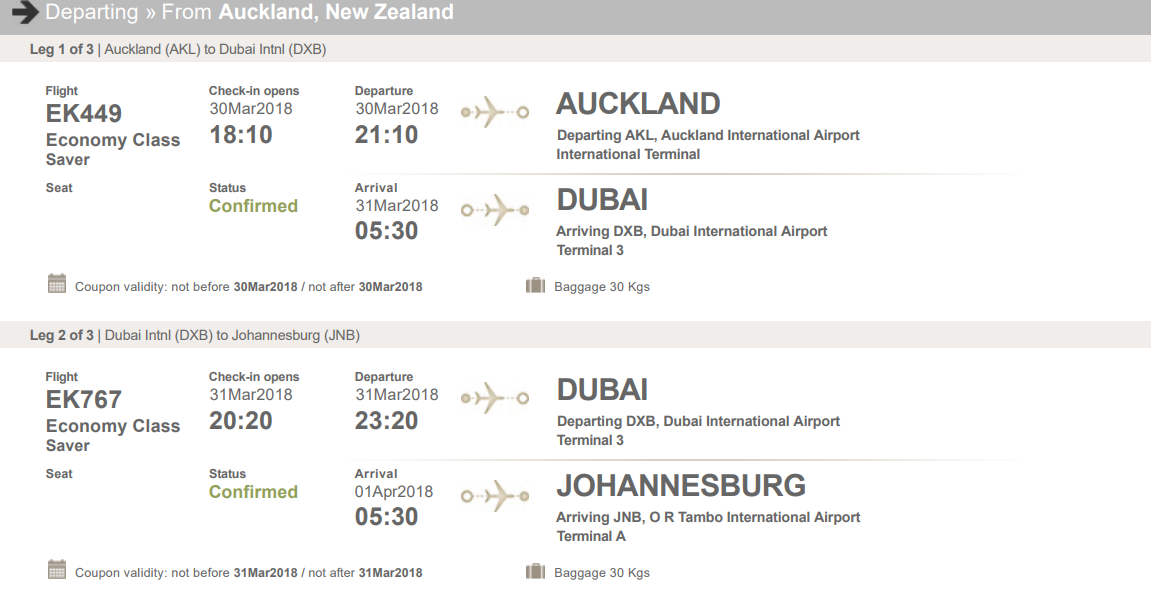Click the JOHANNESBURG arrival city heading
The image size is (1151, 604).
(x=681, y=486)
